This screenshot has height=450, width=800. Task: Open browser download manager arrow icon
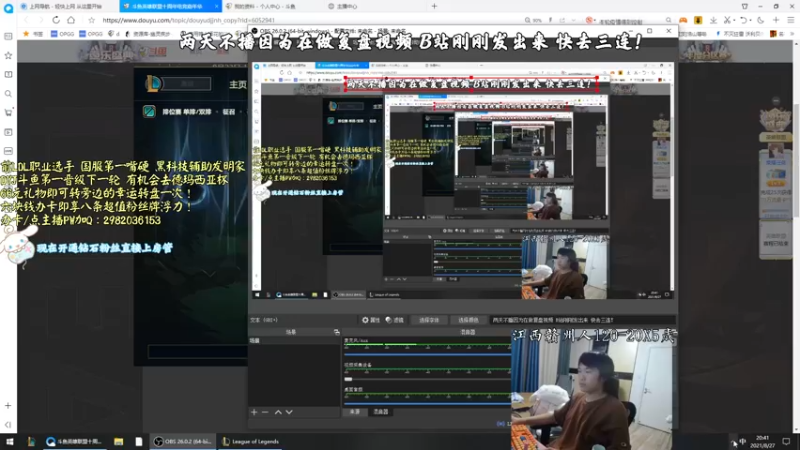click(713, 20)
